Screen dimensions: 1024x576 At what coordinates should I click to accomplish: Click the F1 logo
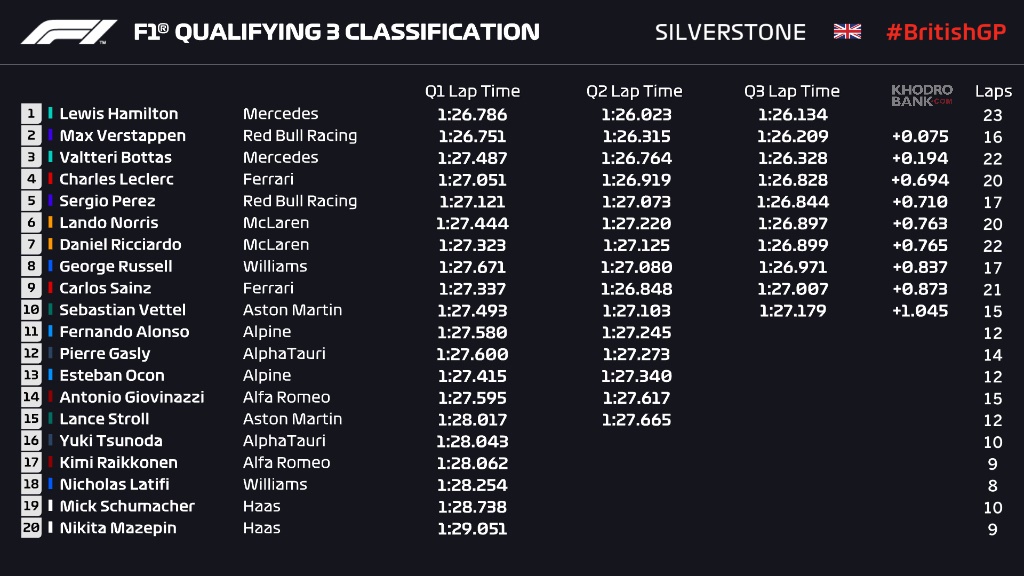pyautogui.click(x=69, y=32)
